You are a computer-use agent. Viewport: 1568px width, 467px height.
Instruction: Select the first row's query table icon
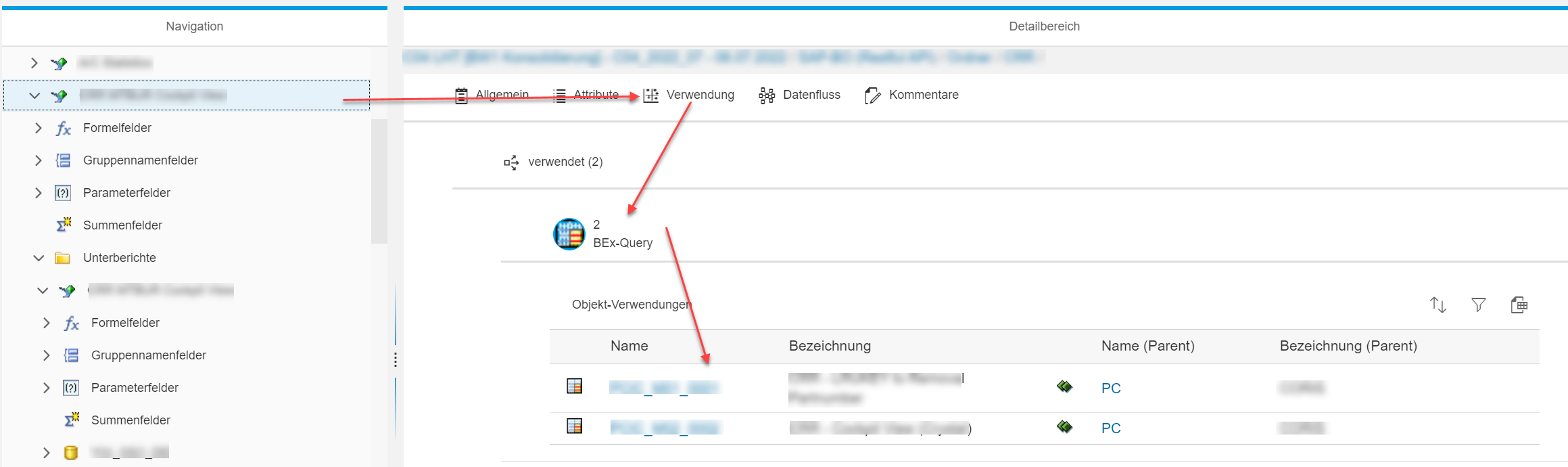[574, 386]
